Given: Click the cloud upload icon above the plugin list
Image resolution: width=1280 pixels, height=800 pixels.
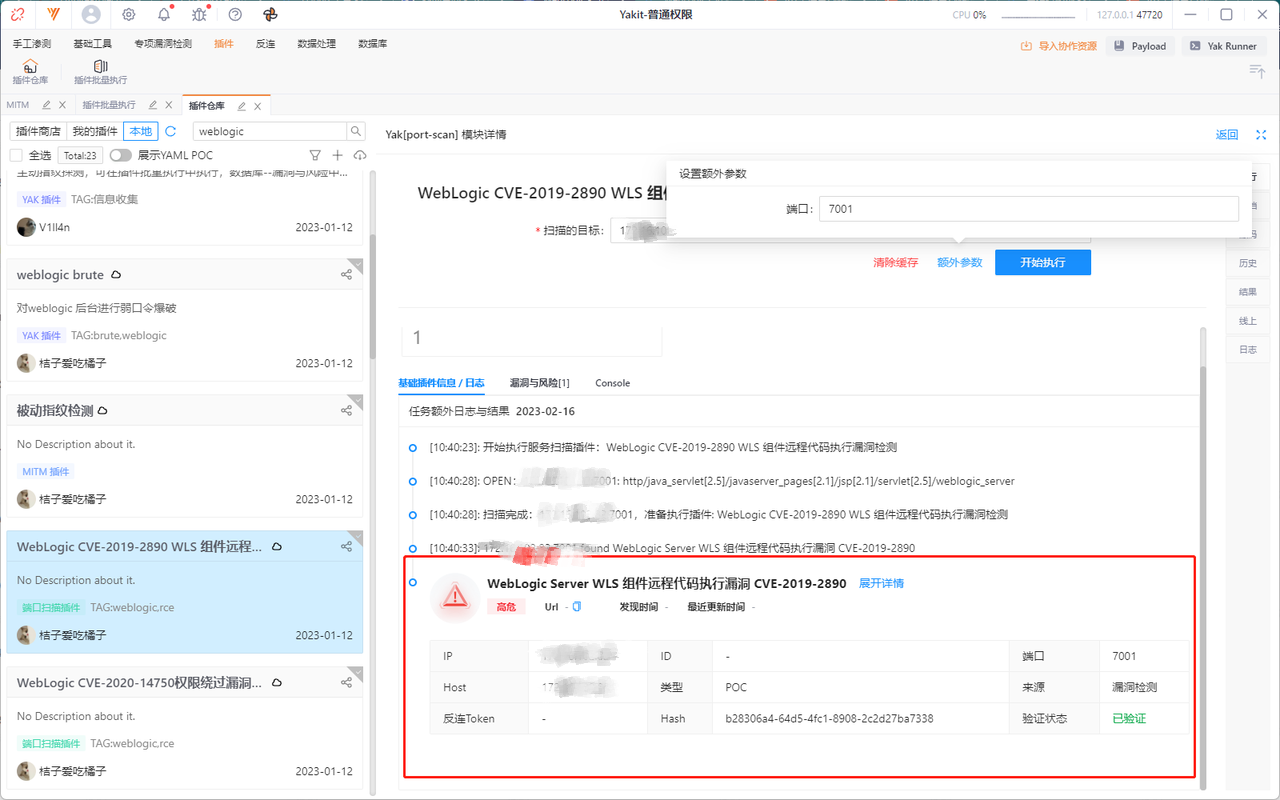Looking at the screenshot, I should point(360,155).
